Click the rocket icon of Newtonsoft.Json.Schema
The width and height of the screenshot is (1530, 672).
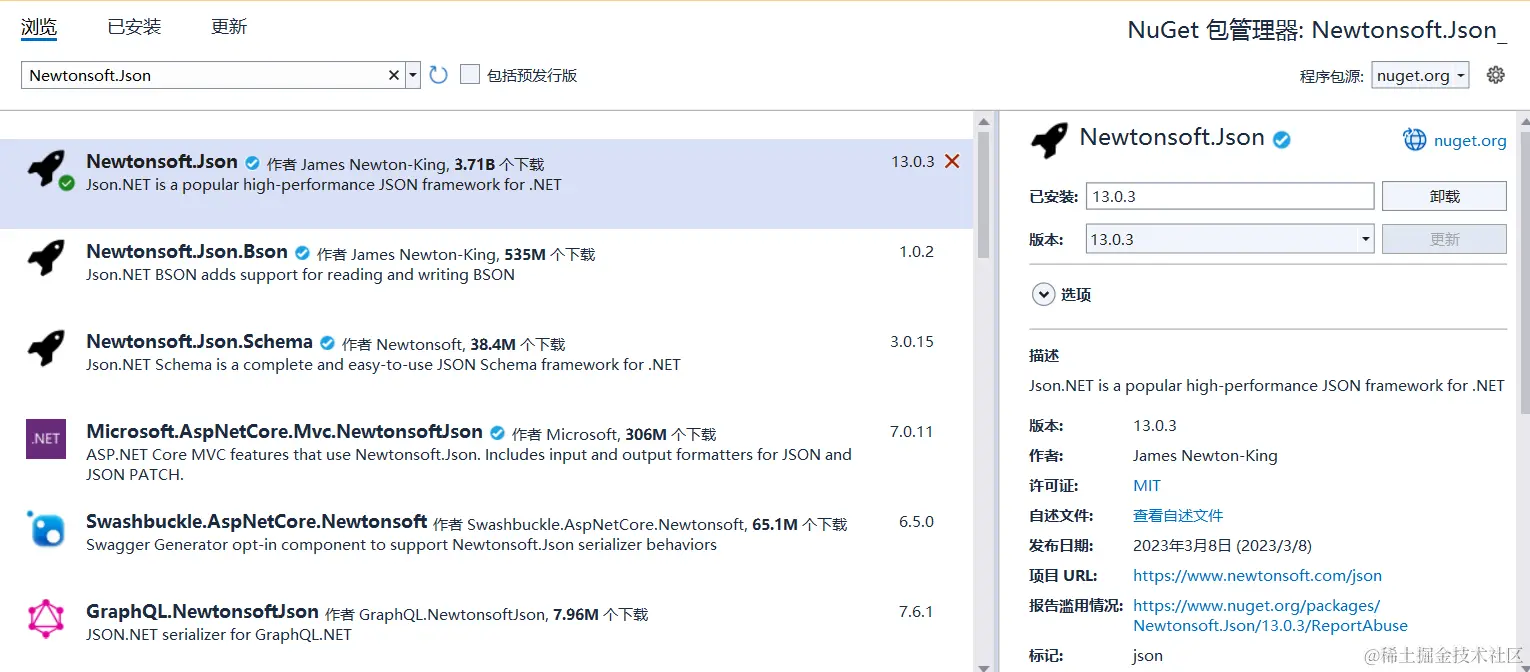point(46,348)
